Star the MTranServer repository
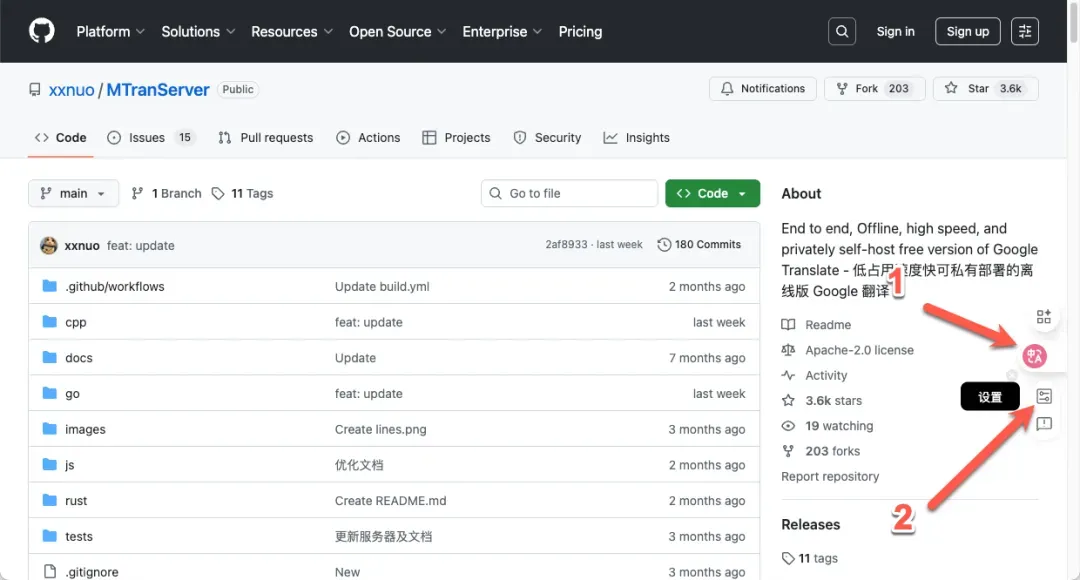The width and height of the screenshot is (1080, 580). tap(984, 89)
